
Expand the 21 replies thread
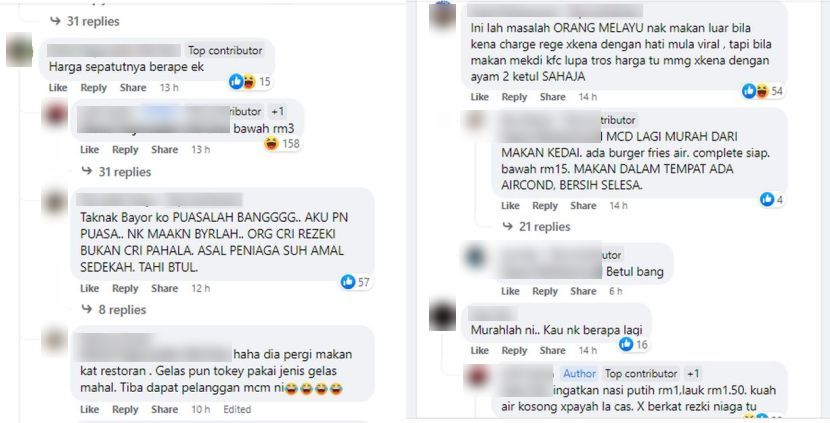tap(536, 227)
